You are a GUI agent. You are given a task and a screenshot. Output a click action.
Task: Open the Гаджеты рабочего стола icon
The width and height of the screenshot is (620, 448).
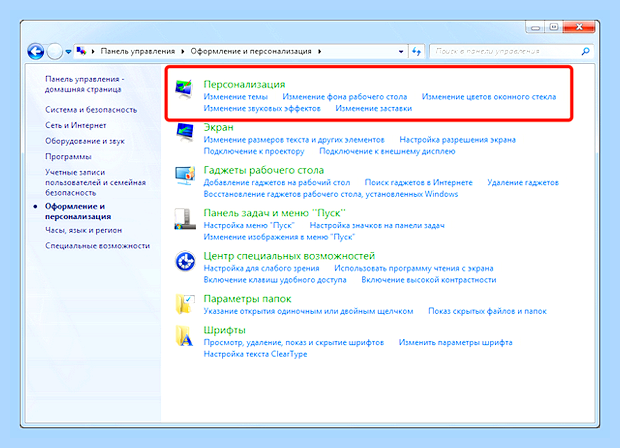(x=185, y=176)
